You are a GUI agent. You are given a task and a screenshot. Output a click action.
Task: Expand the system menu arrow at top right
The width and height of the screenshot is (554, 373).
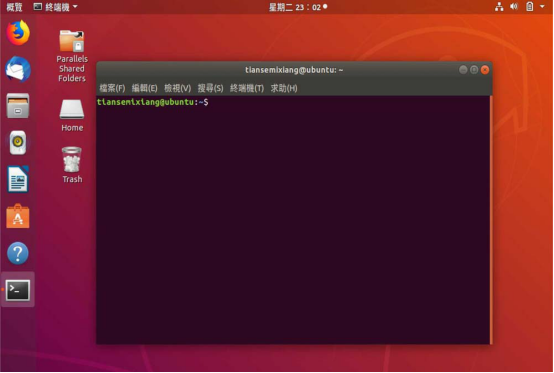pyautogui.click(x=542, y=6)
